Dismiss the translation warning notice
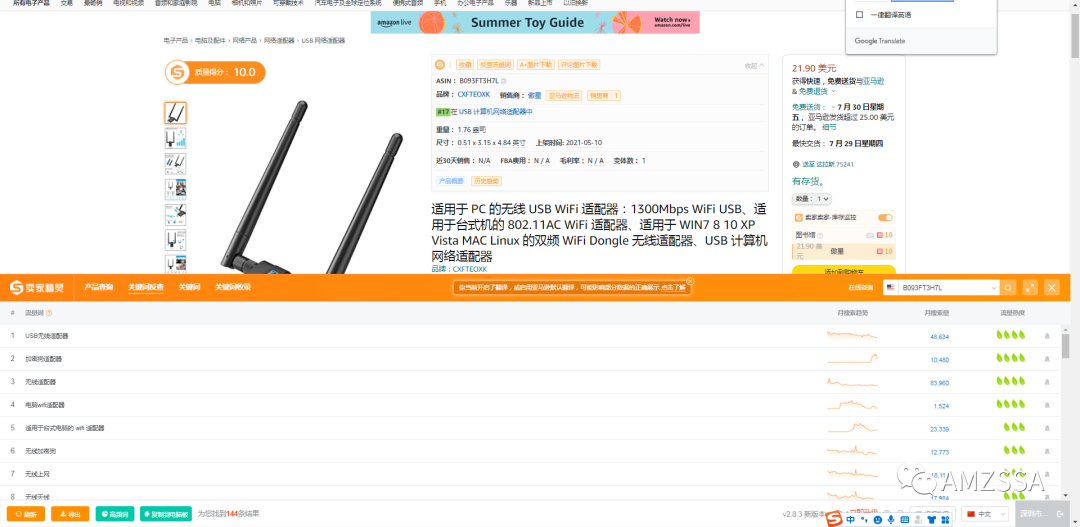 690,281
